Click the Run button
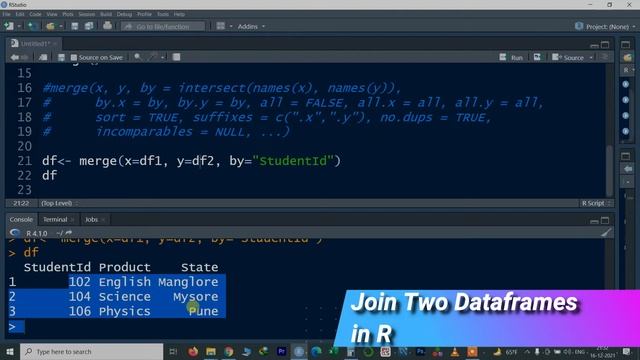 click(511, 58)
